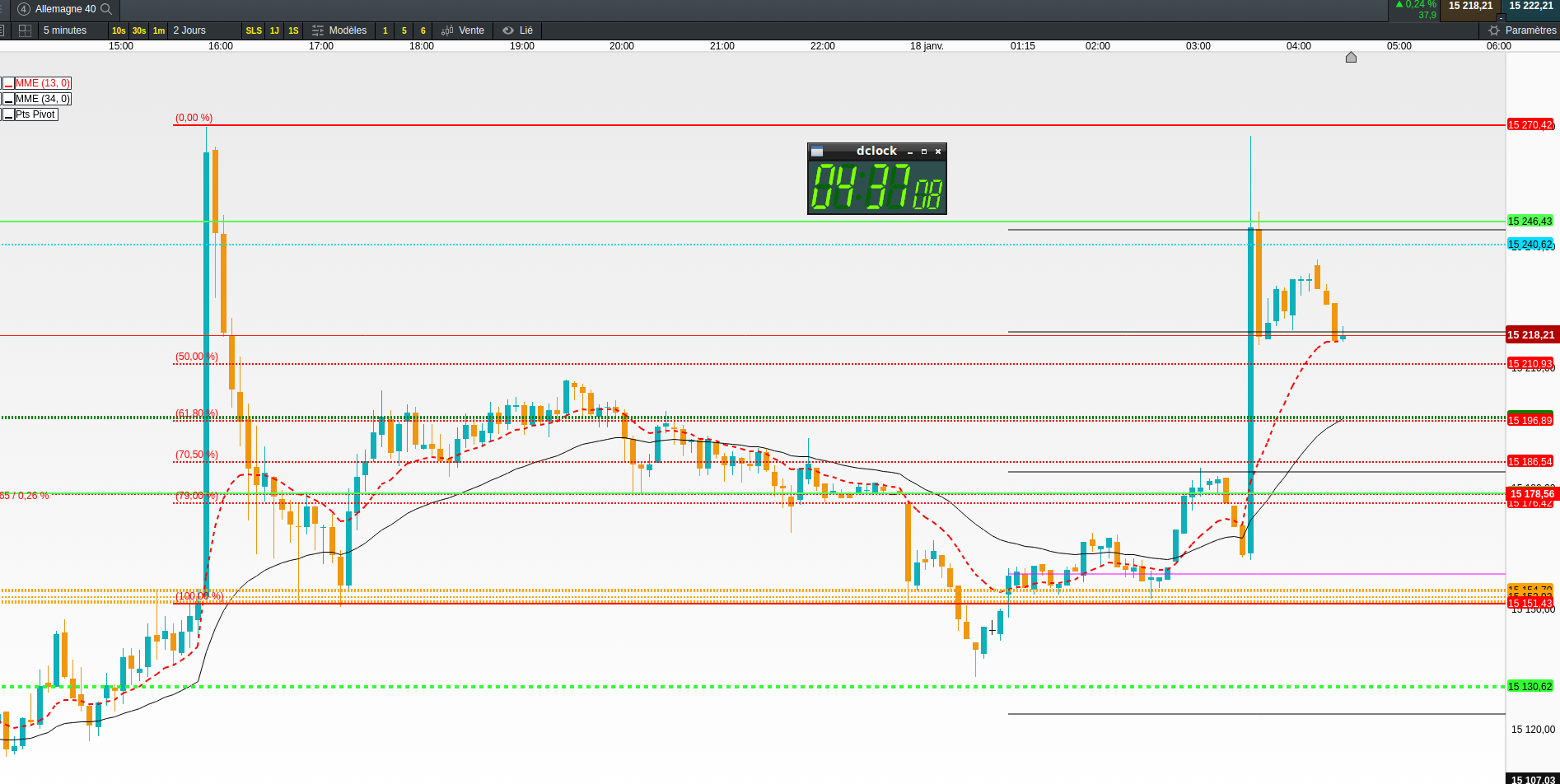1560x784 pixels.
Task: Select the Allemagne 40 instrument tab
Action: tap(65, 9)
